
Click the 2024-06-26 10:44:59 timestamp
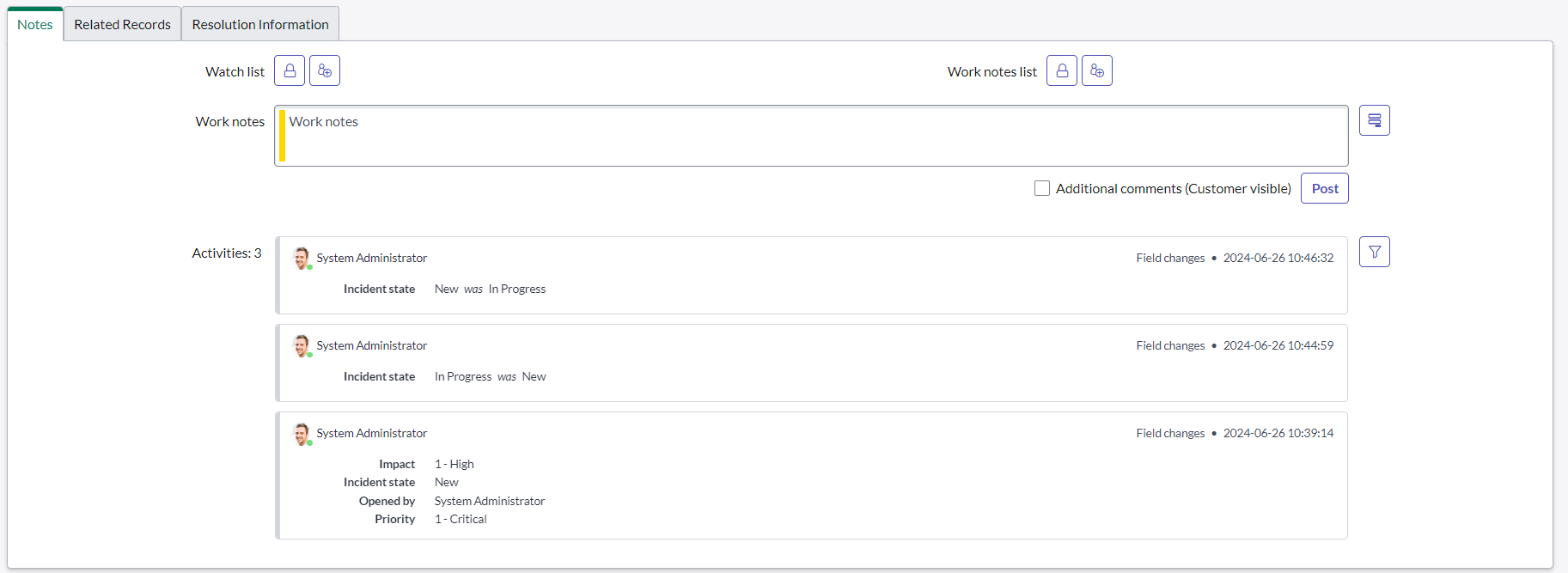1278,345
